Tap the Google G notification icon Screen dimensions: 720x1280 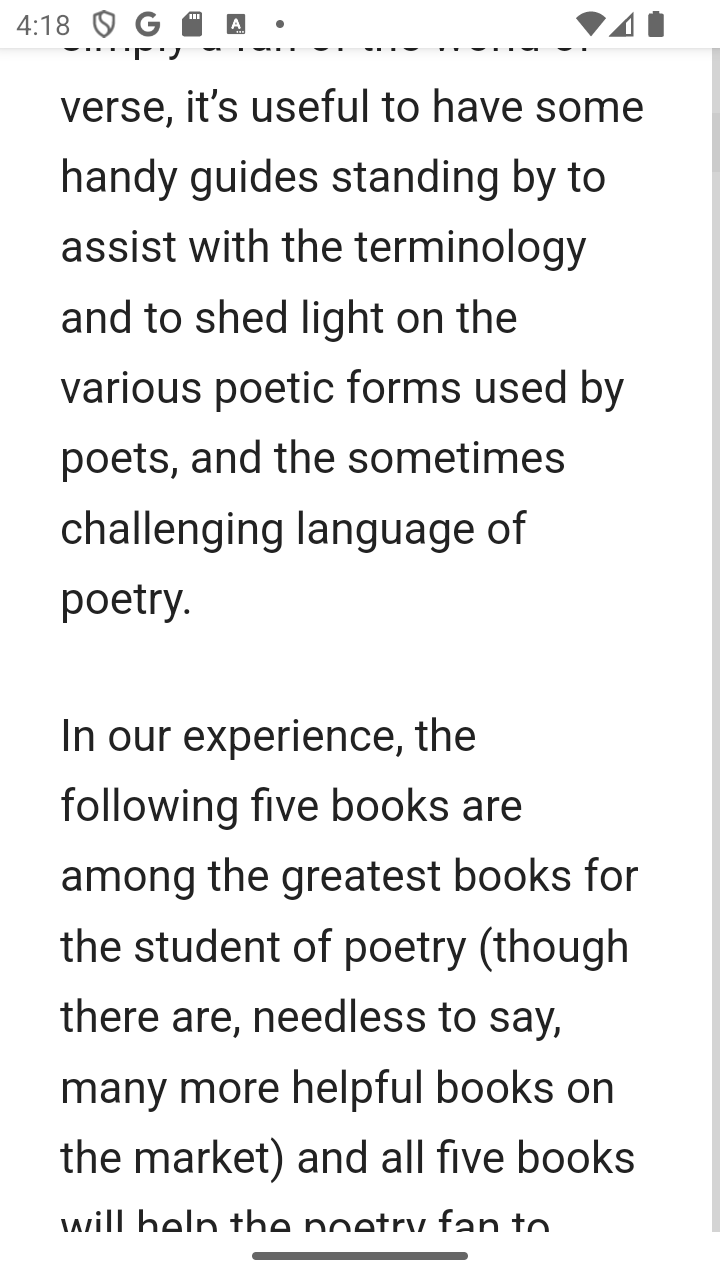click(148, 24)
